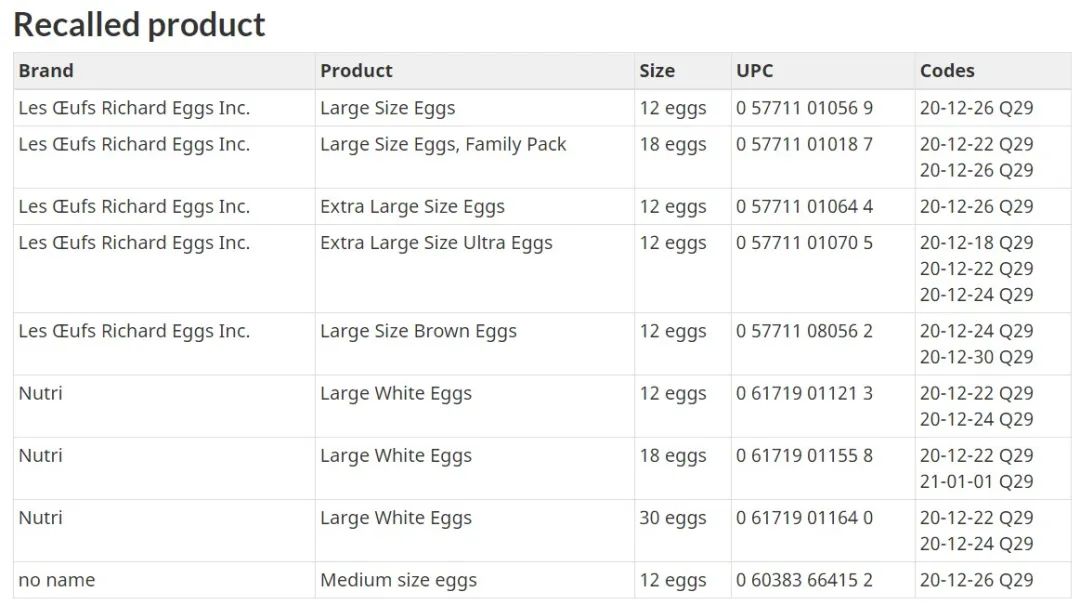The width and height of the screenshot is (1080, 605).
Task: Click the Medium size eggs cell
Action: pos(398,581)
